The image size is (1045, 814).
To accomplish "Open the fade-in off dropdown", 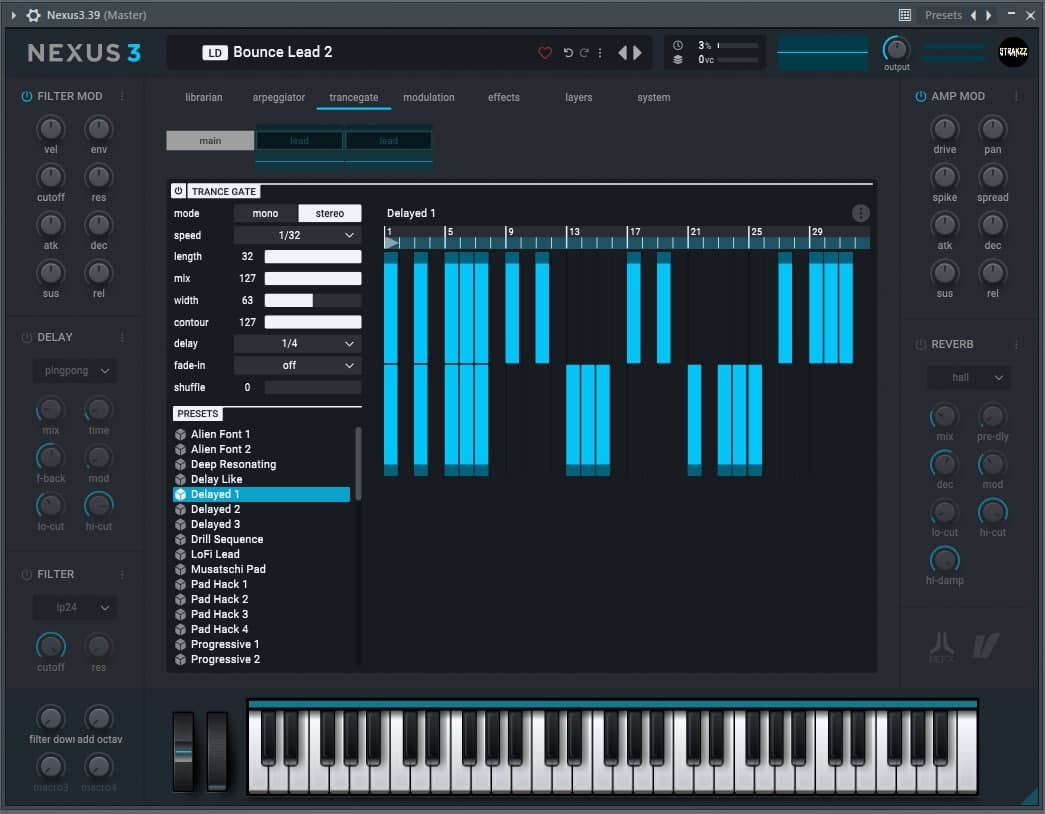I will [297, 365].
